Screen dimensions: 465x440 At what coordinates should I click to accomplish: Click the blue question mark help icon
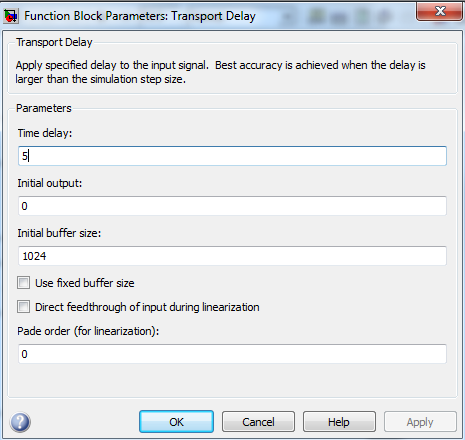(x=20, y=422)
